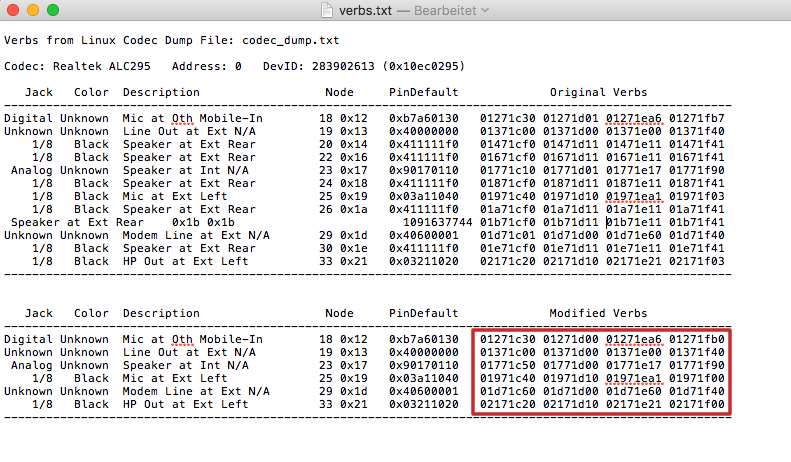This screenshot has width=791, height=462.
Task: Click Description heading in original table header
Action: pyautogui.click(x=161, y=92)
